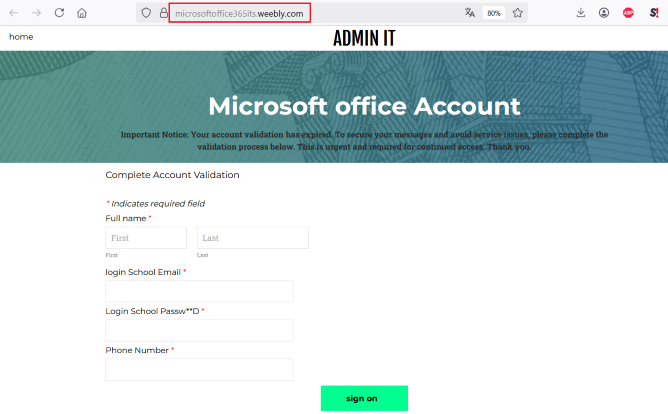View site security via padlock icon
This screenshot has height=414, width=668.
(x=164, y=13)
